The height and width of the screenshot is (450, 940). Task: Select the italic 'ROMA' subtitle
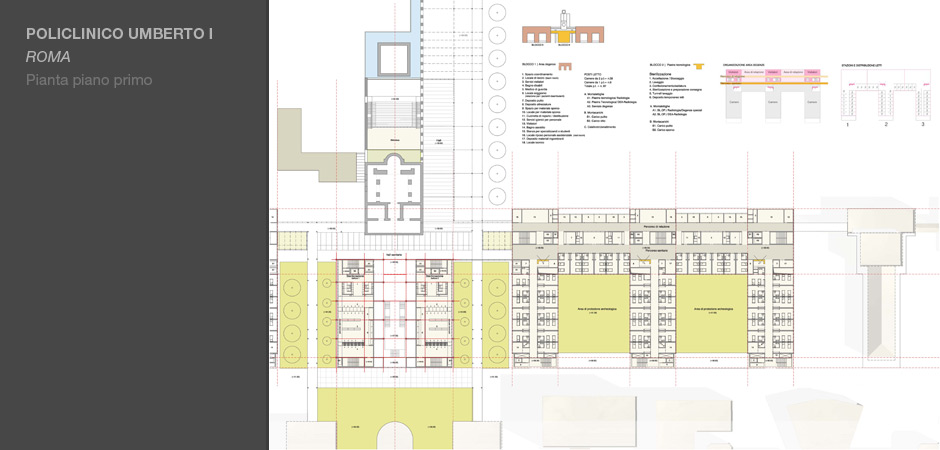tap(48, 57)
